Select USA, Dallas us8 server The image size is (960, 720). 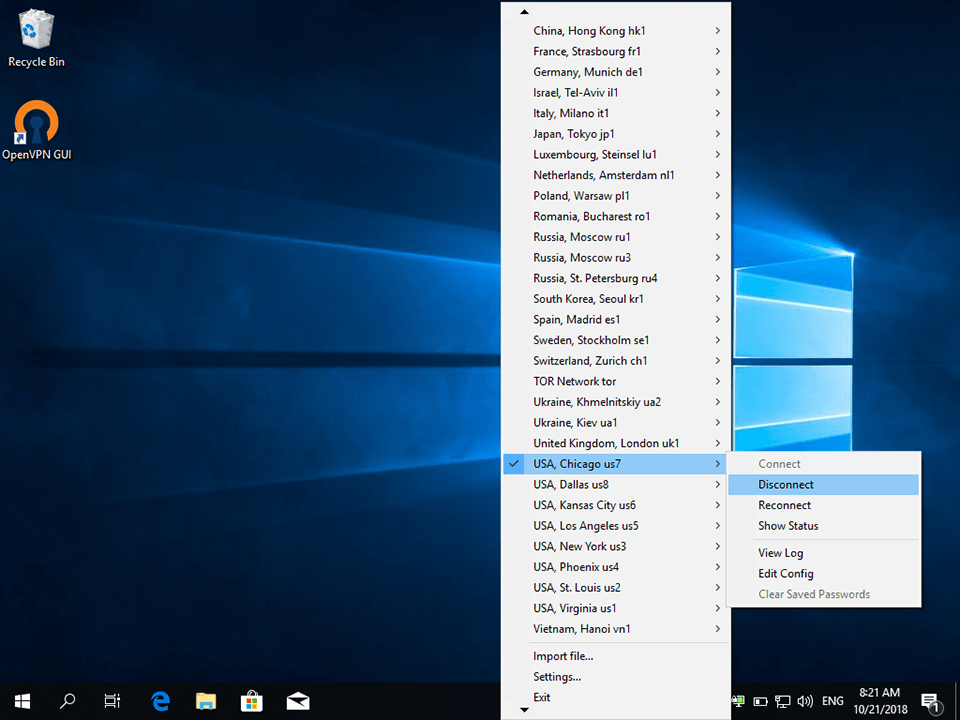(x=615, y=485)
